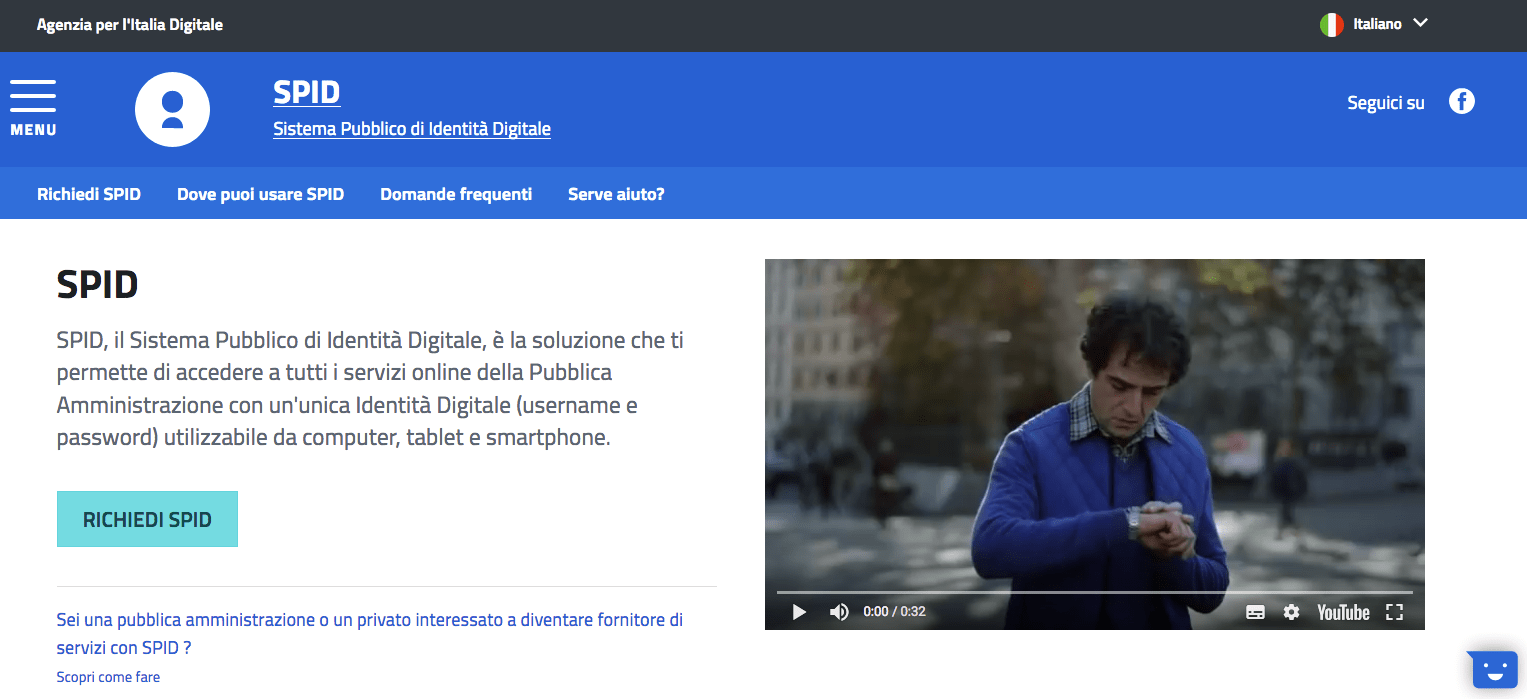1527x699 pixels.
Task: Mute the video volume speaker icon
Action: 839,612
